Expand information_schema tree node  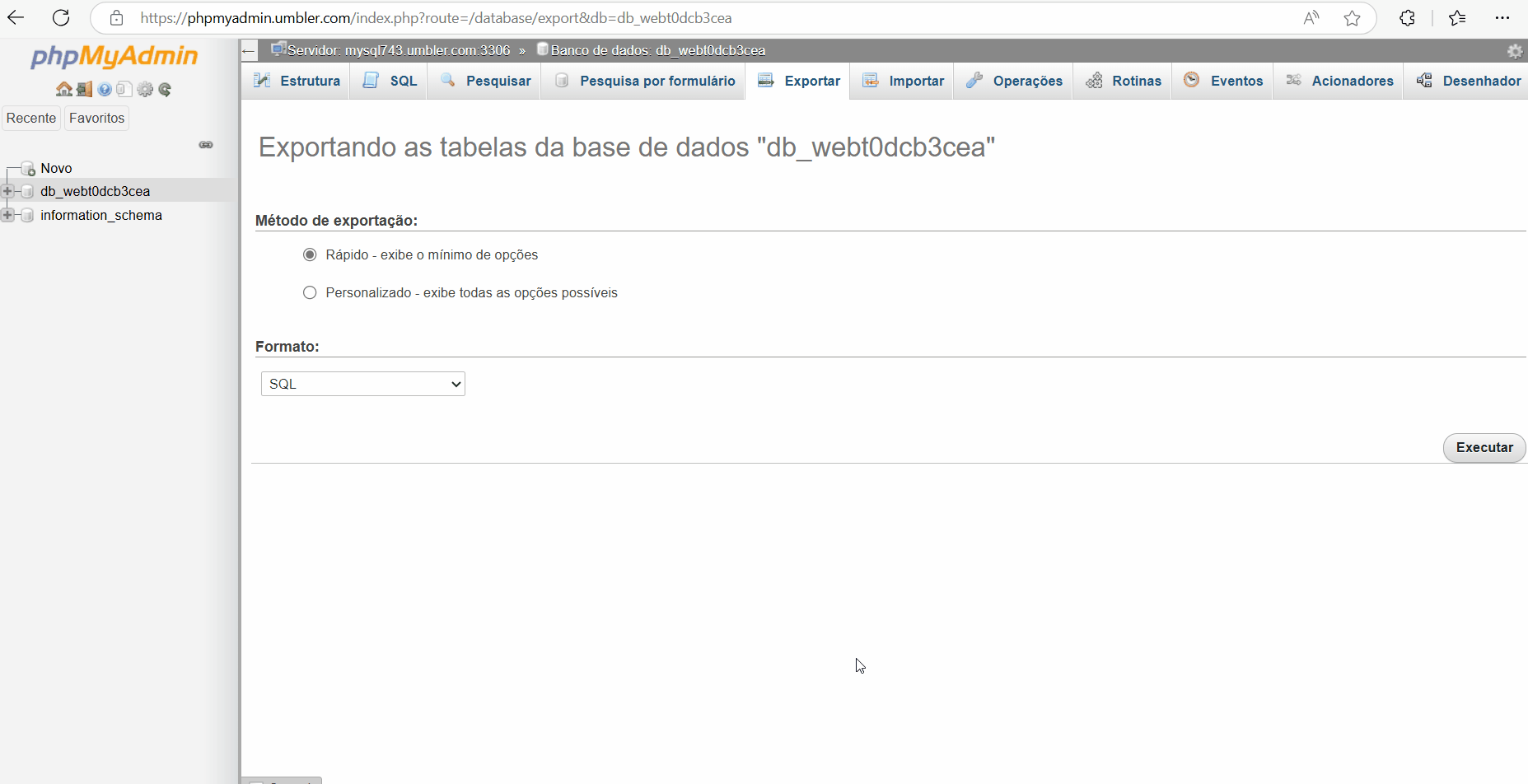(7, 215)
